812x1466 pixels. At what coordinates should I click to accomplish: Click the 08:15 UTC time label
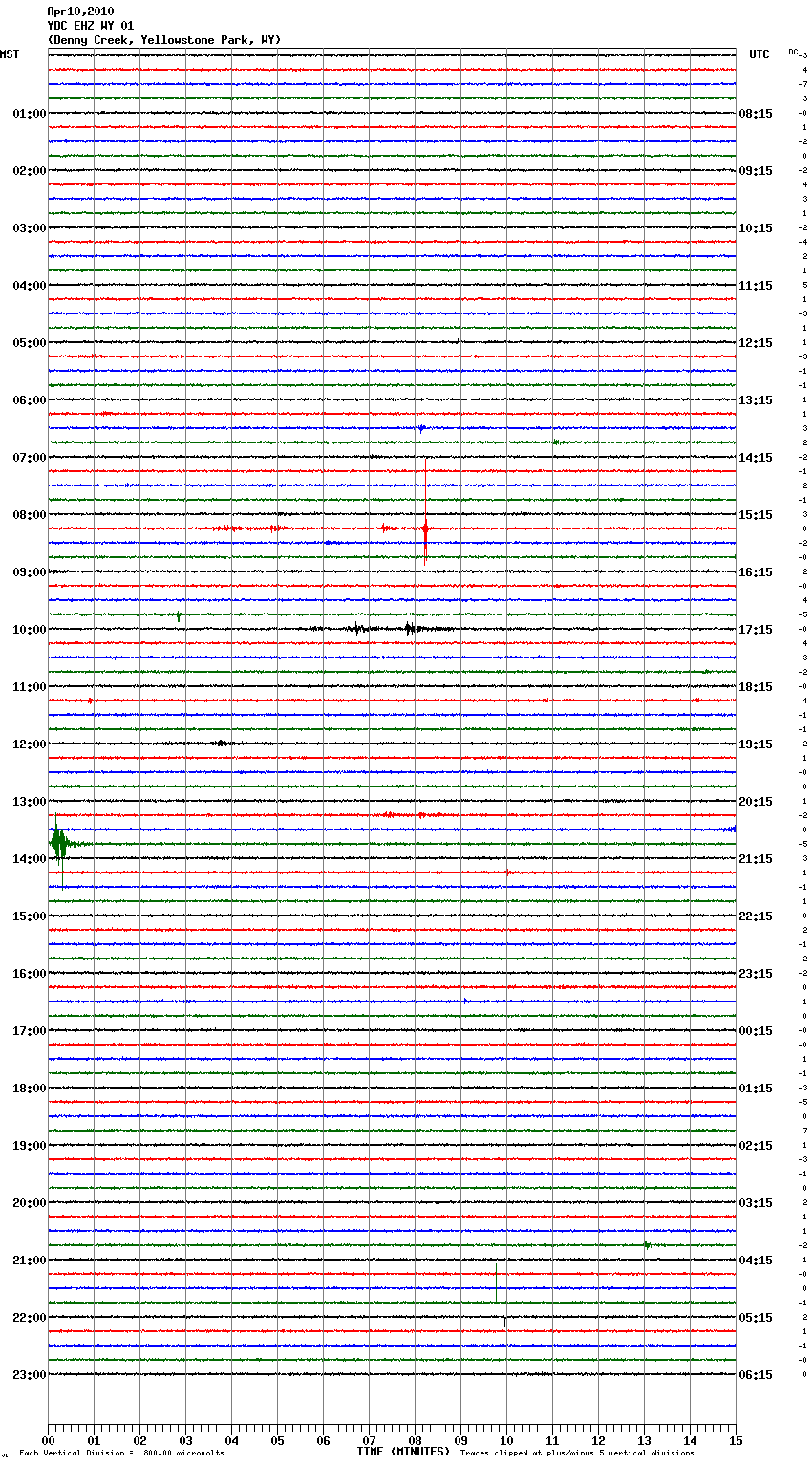point(756,114)
